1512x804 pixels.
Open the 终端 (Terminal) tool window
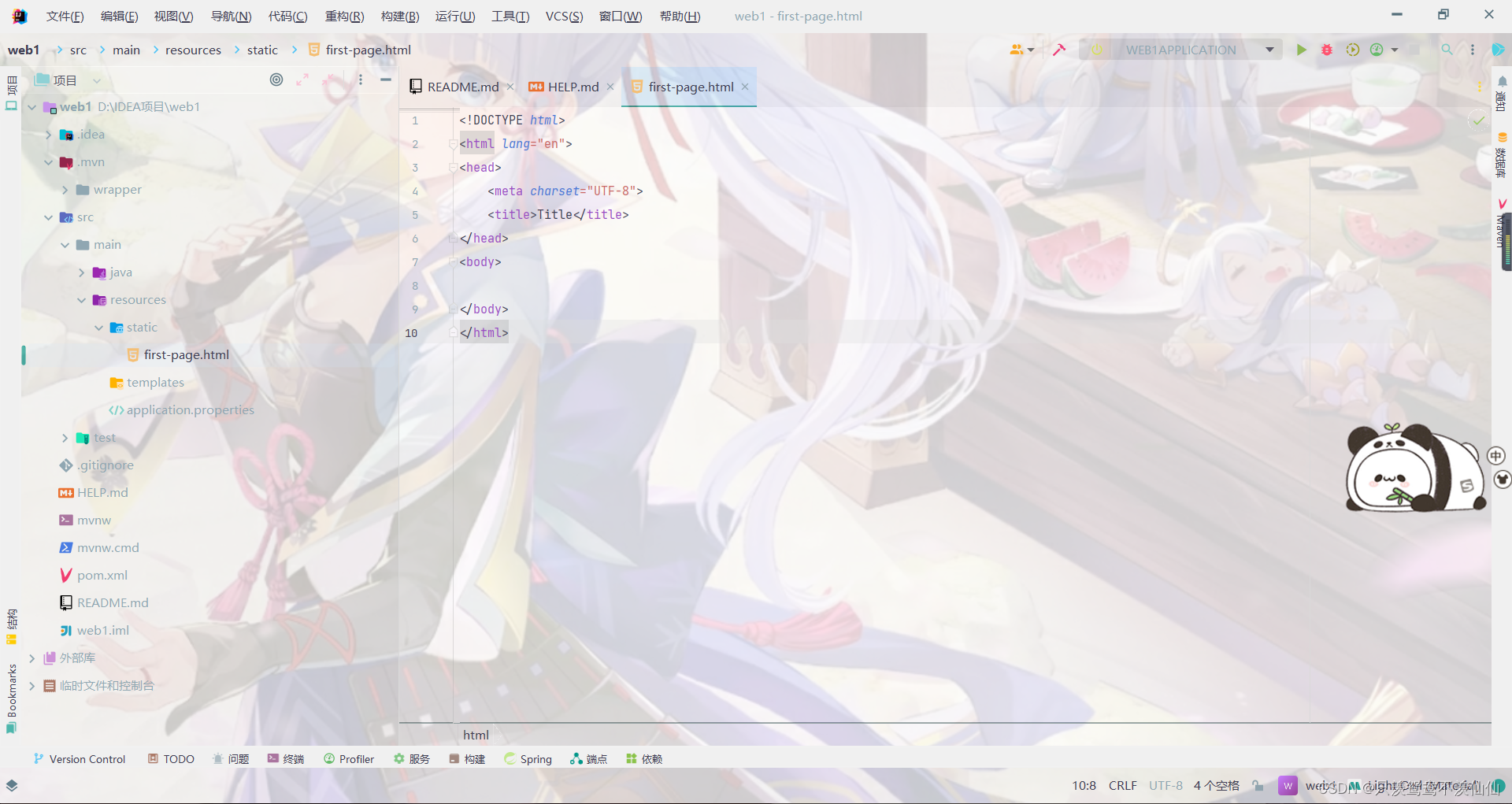coord(286,759)
